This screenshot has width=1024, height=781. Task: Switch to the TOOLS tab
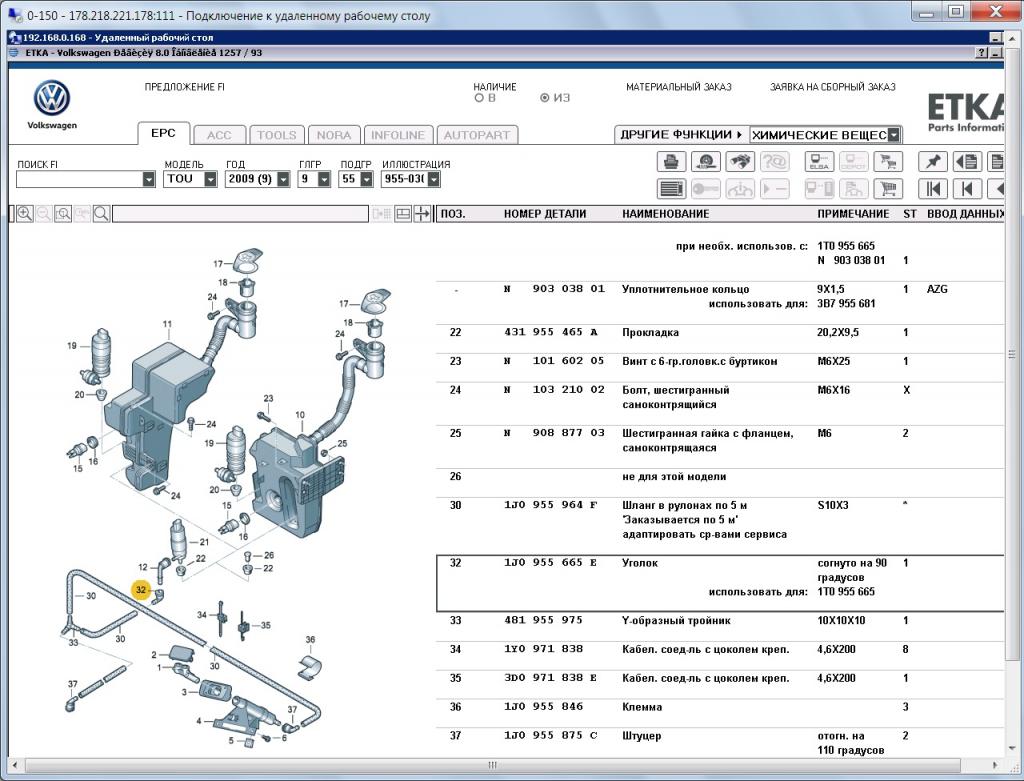click(x=277, y=135)
